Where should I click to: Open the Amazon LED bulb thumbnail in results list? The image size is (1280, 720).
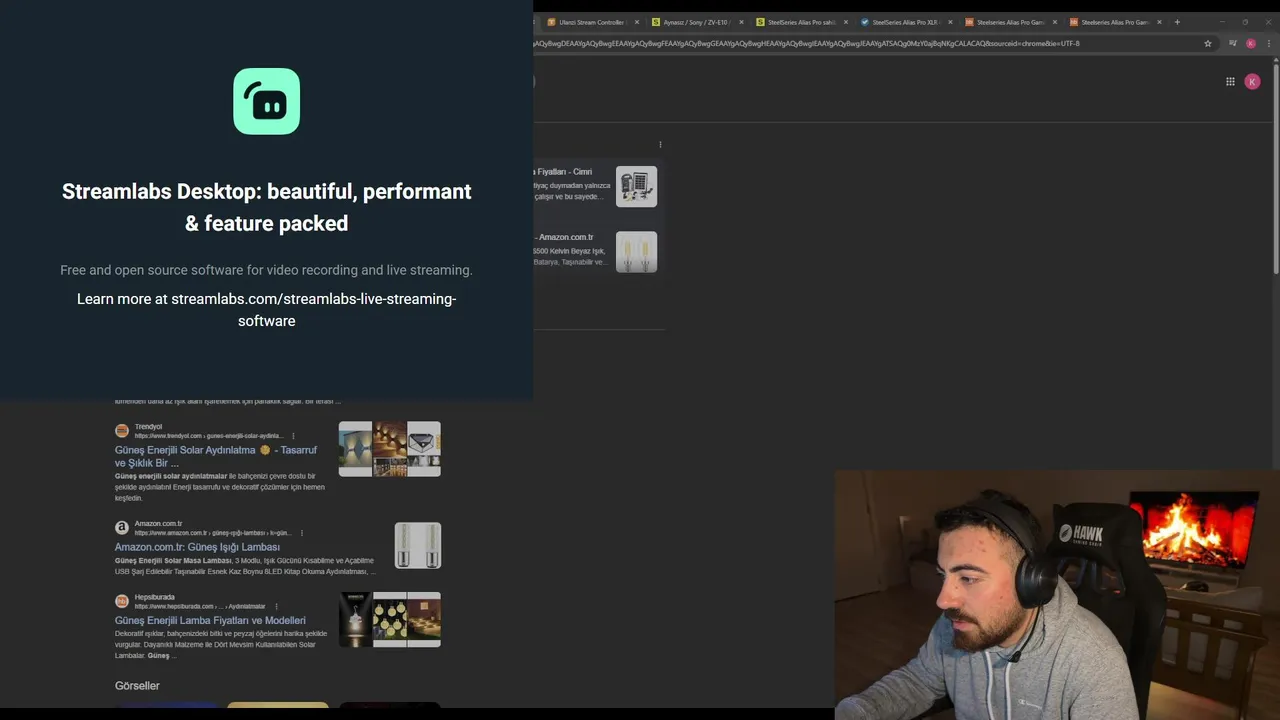point(417,545)
